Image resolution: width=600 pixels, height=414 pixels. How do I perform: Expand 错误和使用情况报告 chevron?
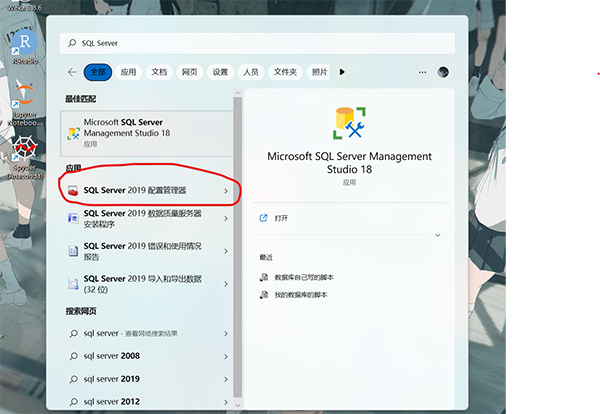pos(226,251)
